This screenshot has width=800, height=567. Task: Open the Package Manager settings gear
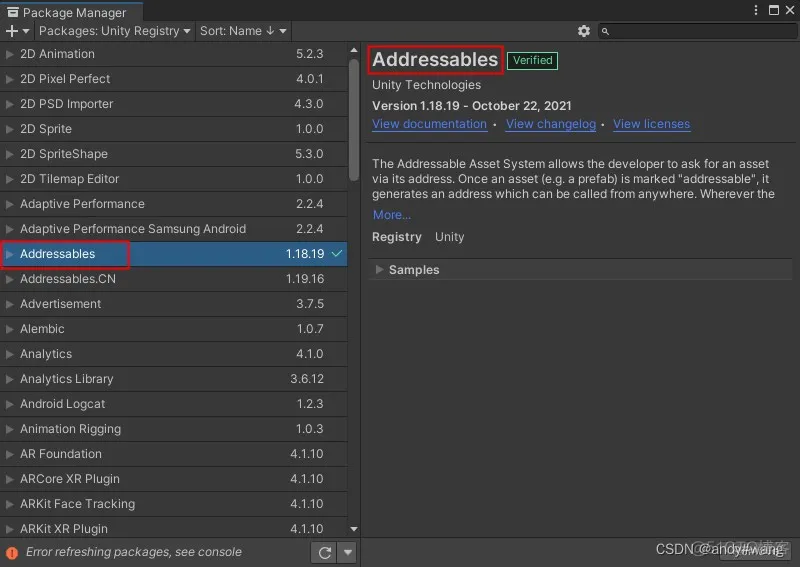click(584, 31)
